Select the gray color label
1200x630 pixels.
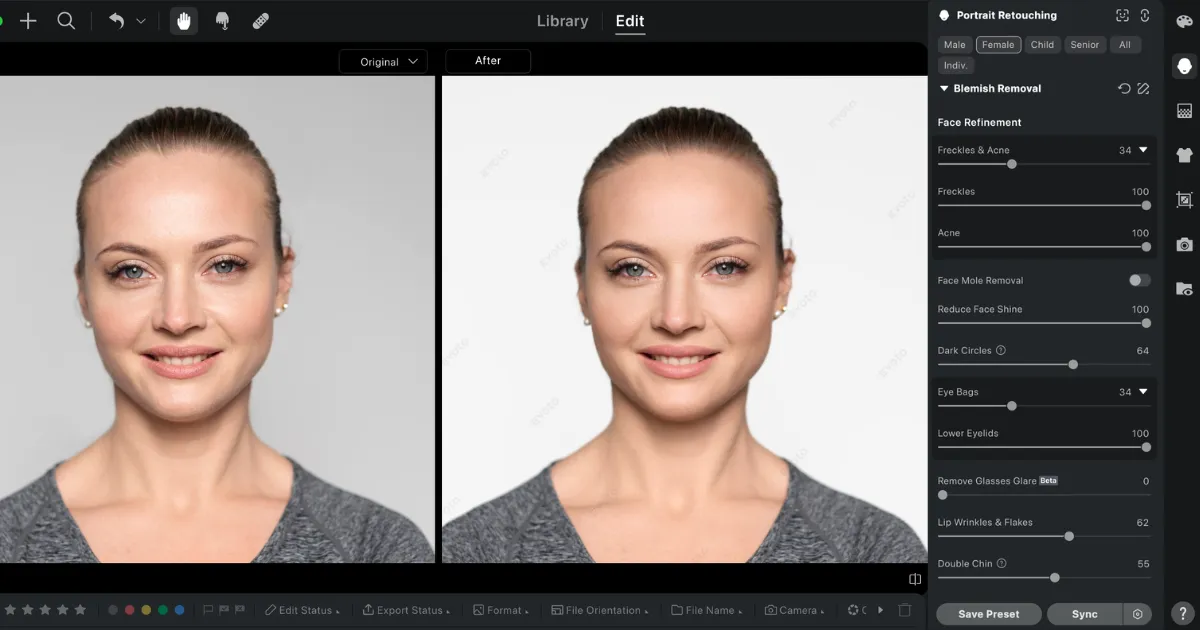pos(113,610)
